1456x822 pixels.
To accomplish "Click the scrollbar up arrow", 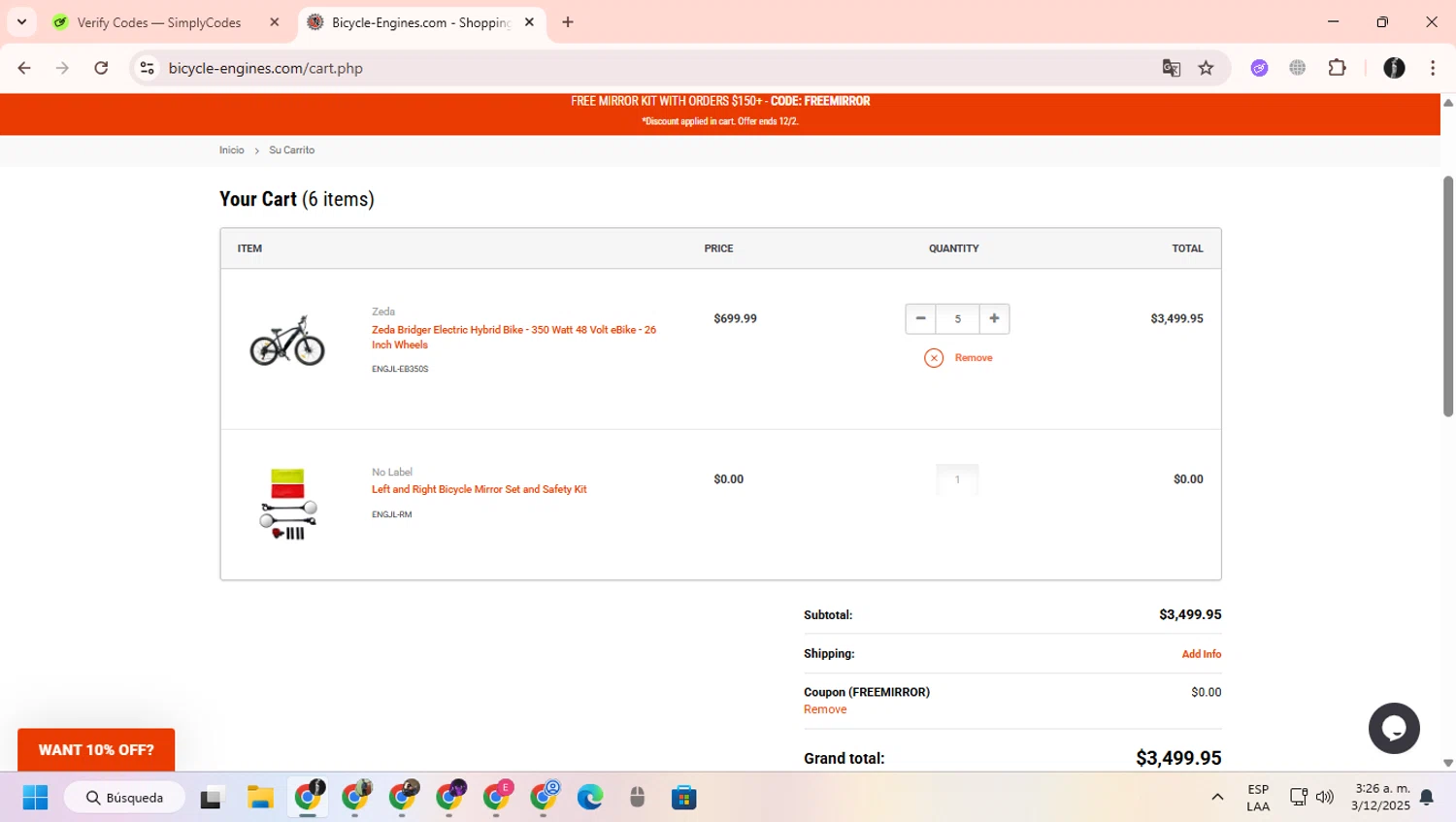I will click(x=1448, y=102).
